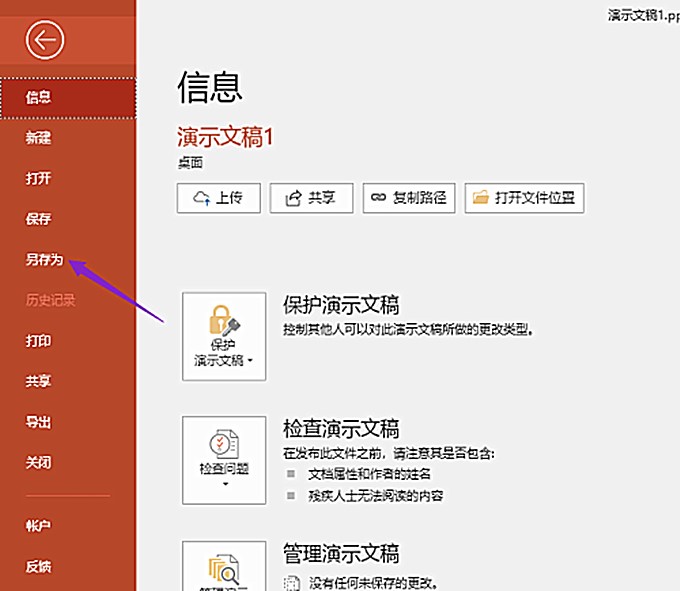Click the 共享 button under the file name
680x591 pixels.
pyautogui.click(x=311, y=198)
